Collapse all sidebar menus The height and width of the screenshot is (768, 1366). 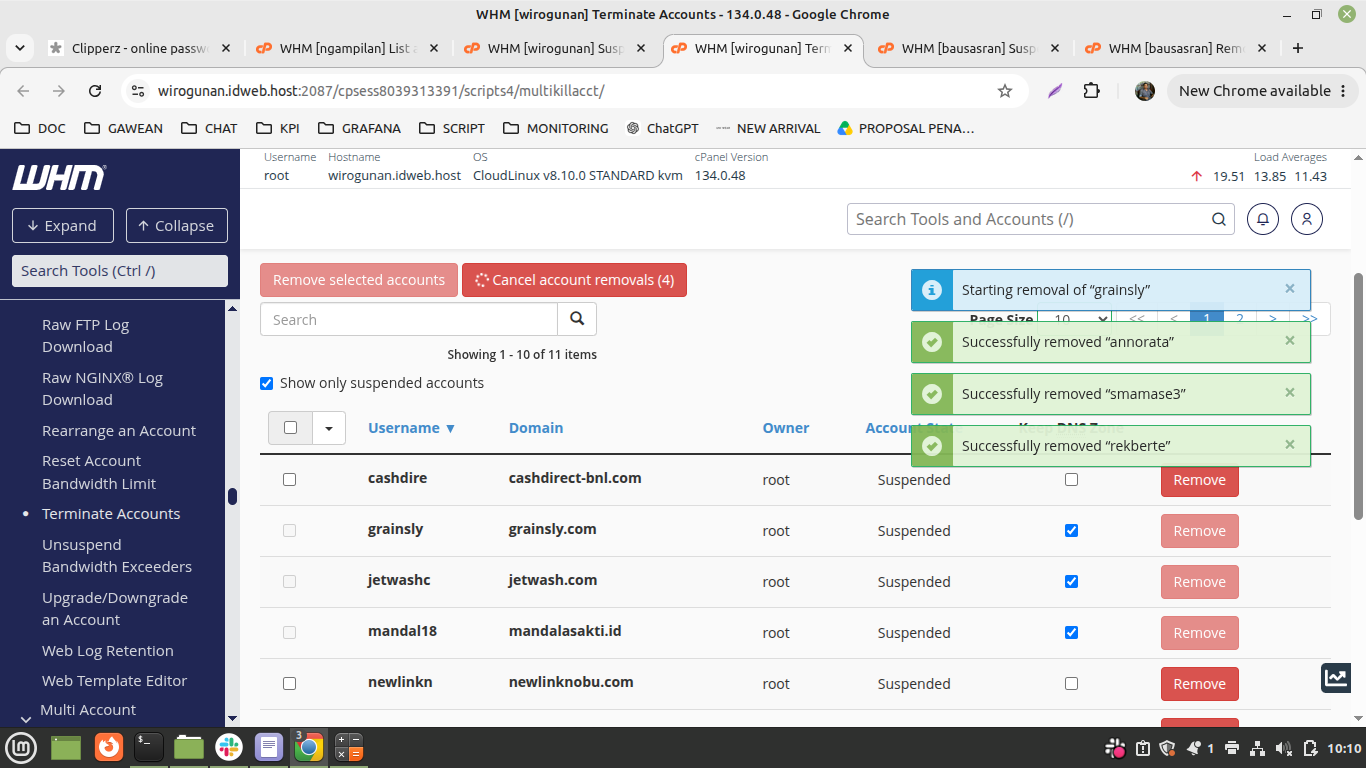point(177,225)
